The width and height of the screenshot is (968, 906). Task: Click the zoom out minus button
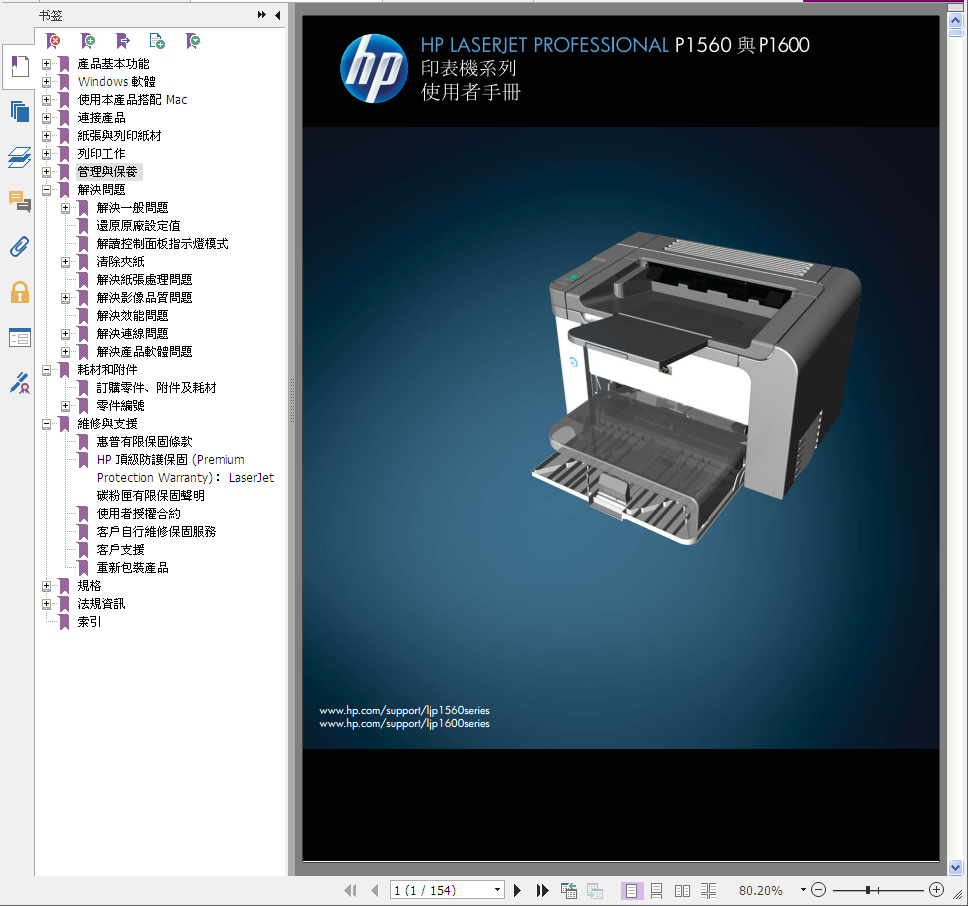pos(819,889)
